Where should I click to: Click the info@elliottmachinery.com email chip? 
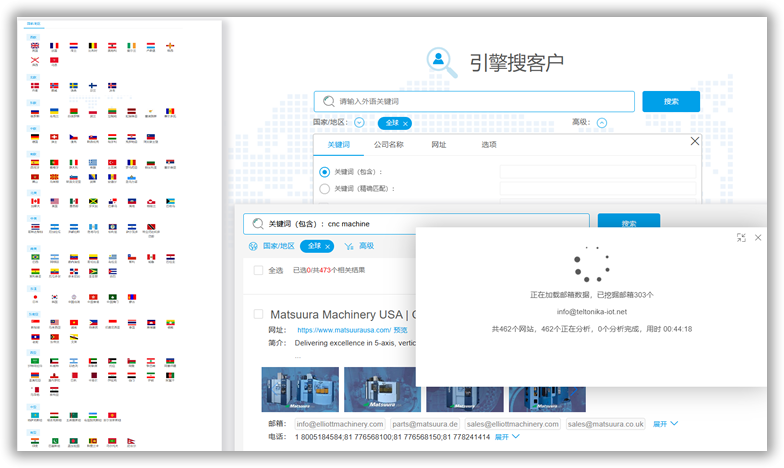coord(340,424)
